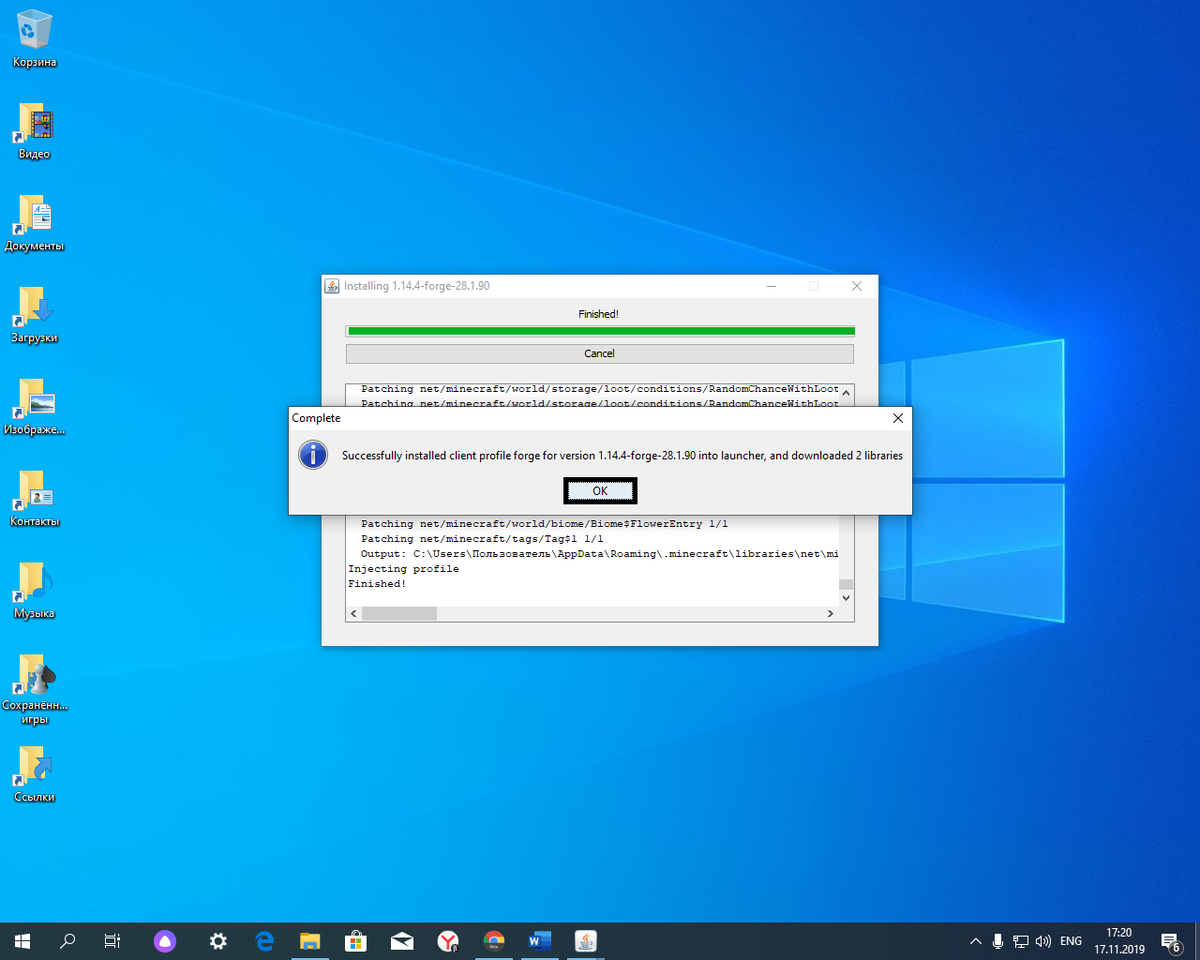Close the Forge installer window
This screenshot has height=960, width=1200.
point(856,286)
